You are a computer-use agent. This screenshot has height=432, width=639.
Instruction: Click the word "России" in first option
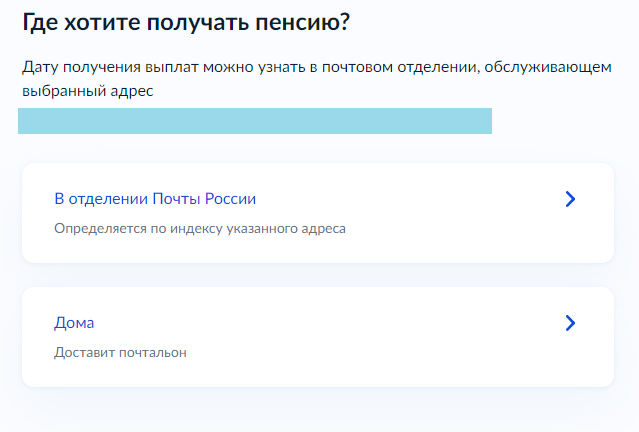point(246,199)
